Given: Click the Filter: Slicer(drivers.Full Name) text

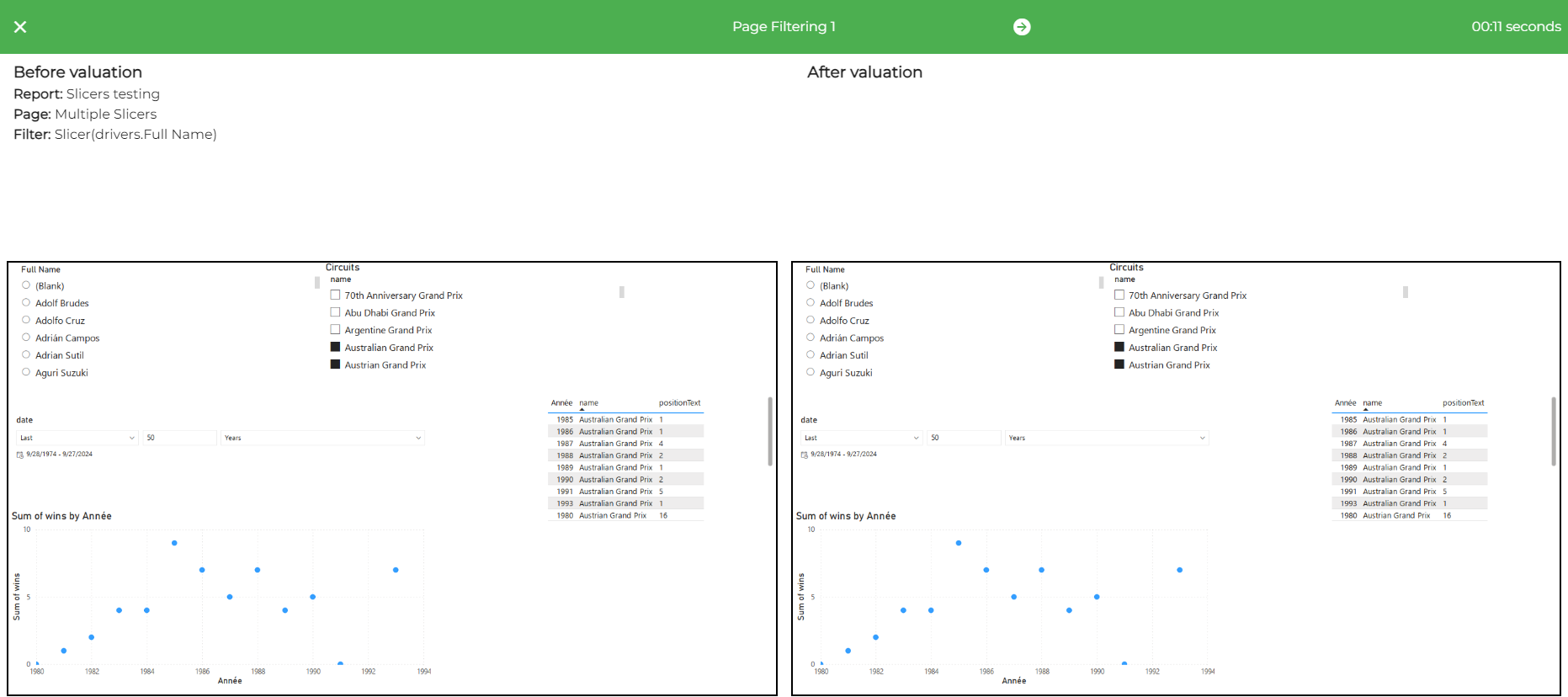Looking at the screenshot, I should point(115,134).
